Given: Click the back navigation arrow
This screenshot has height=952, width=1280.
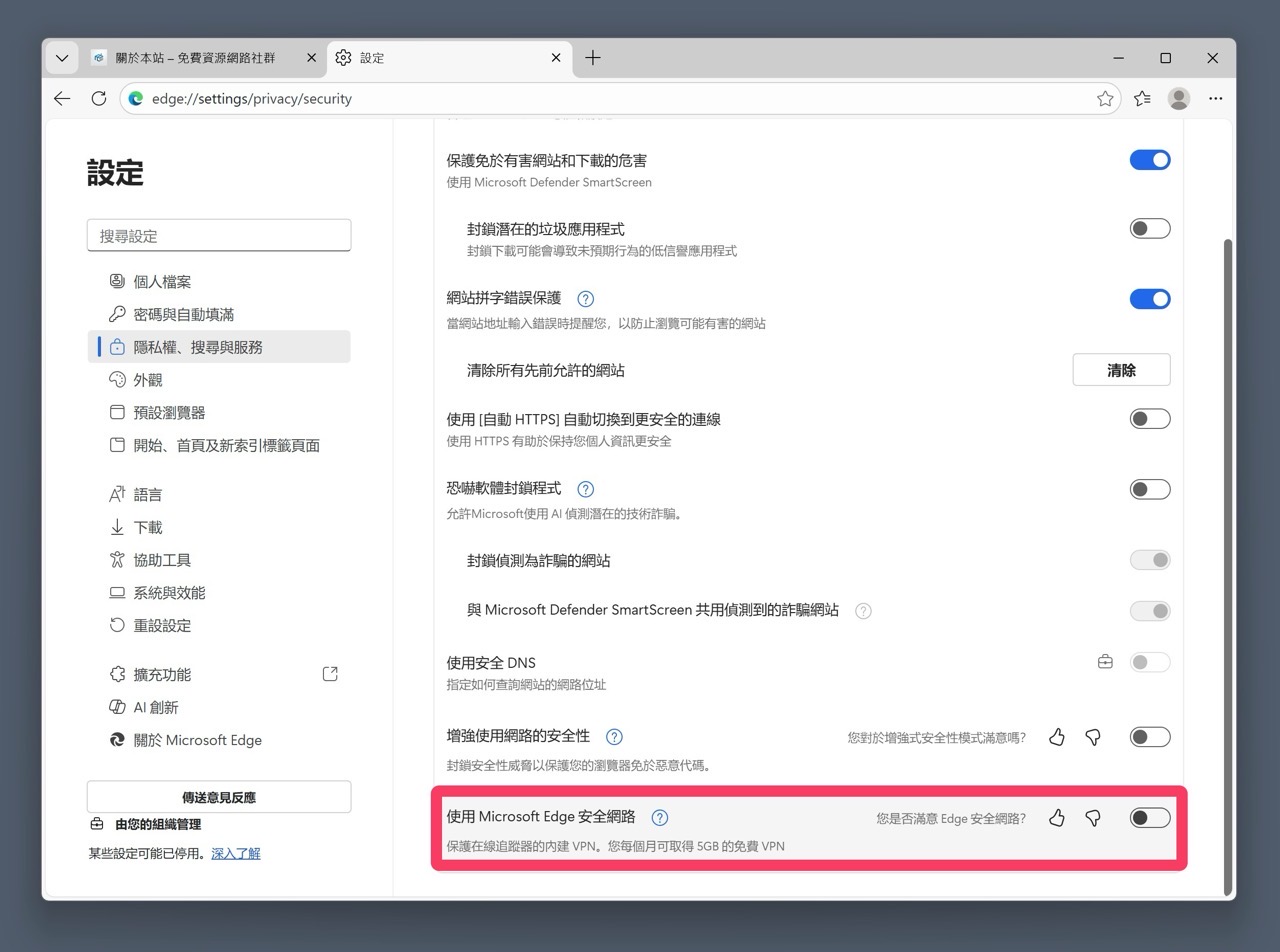Looking at the screenshot, I should coord(62,98).
